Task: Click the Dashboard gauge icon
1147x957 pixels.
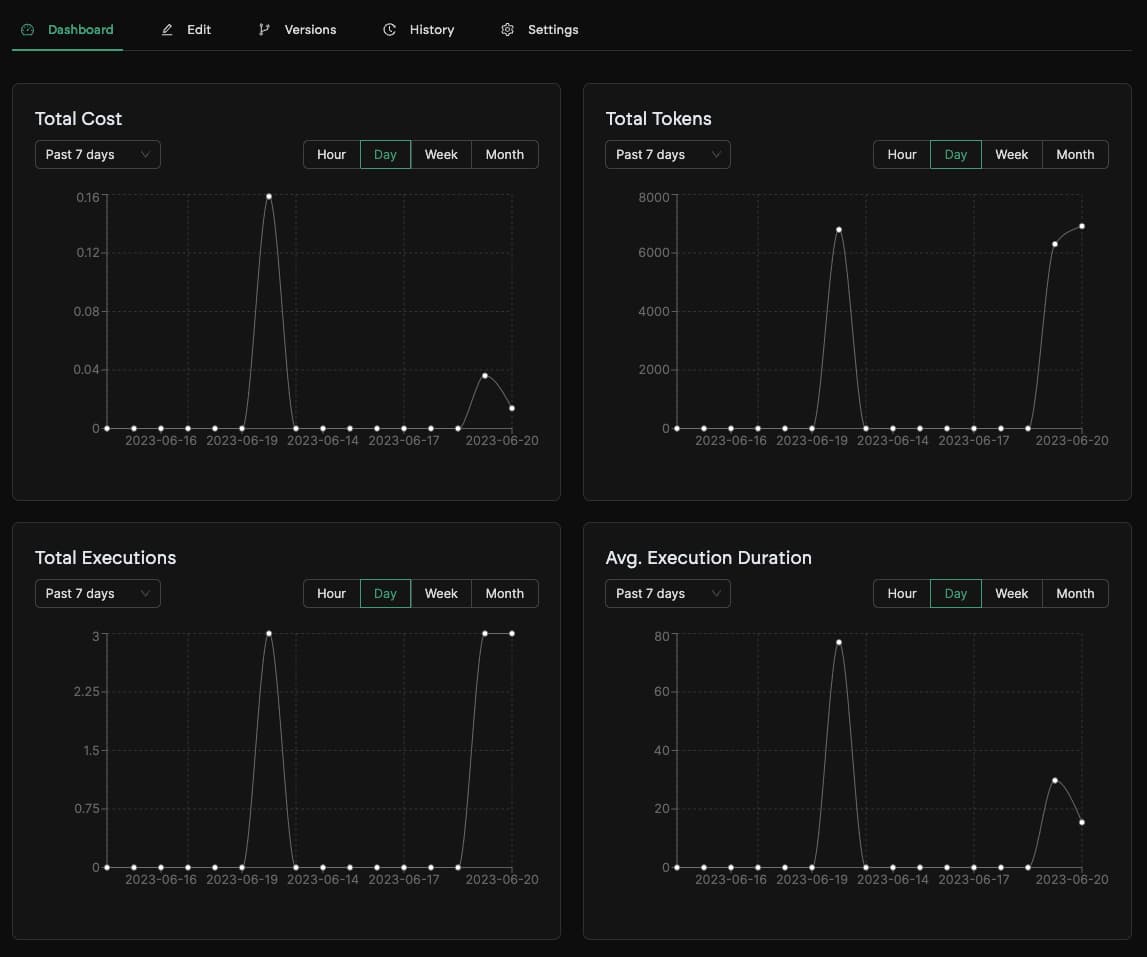Action: coord(28,30)
